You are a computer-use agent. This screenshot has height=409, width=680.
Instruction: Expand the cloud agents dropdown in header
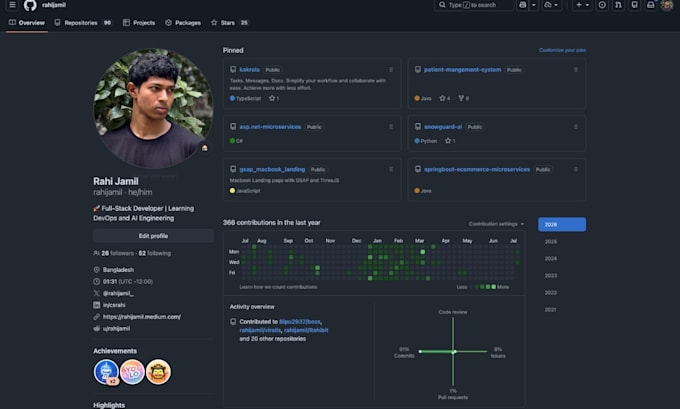pyautogui.click(x=551, y=5)
